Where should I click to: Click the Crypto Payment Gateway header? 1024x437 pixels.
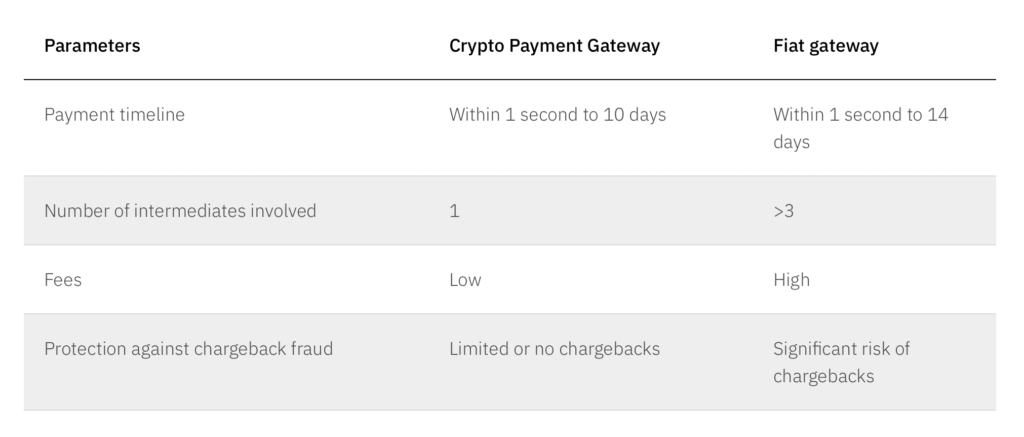[554, 46]
